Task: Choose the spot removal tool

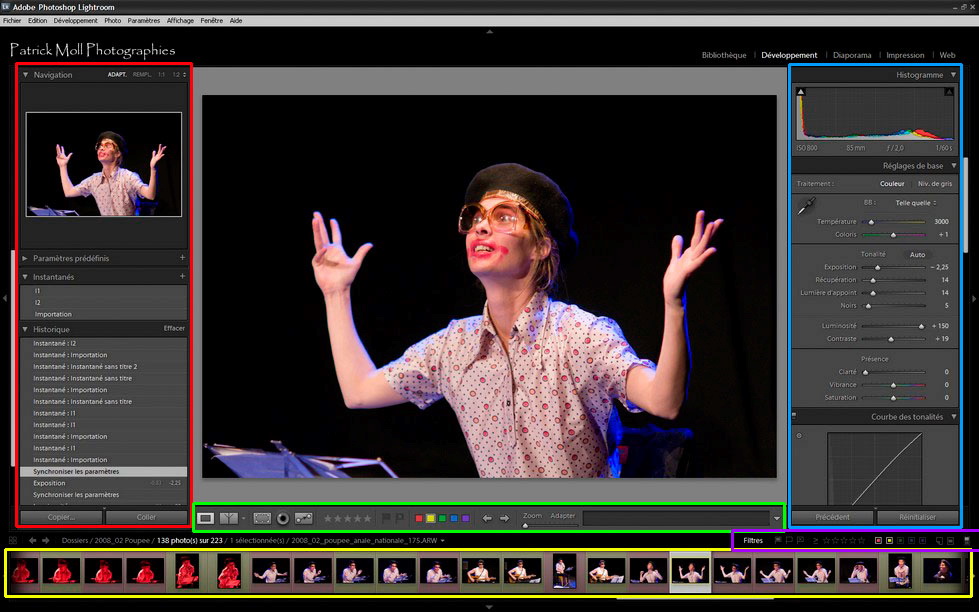Action: (x=304, y=518)
